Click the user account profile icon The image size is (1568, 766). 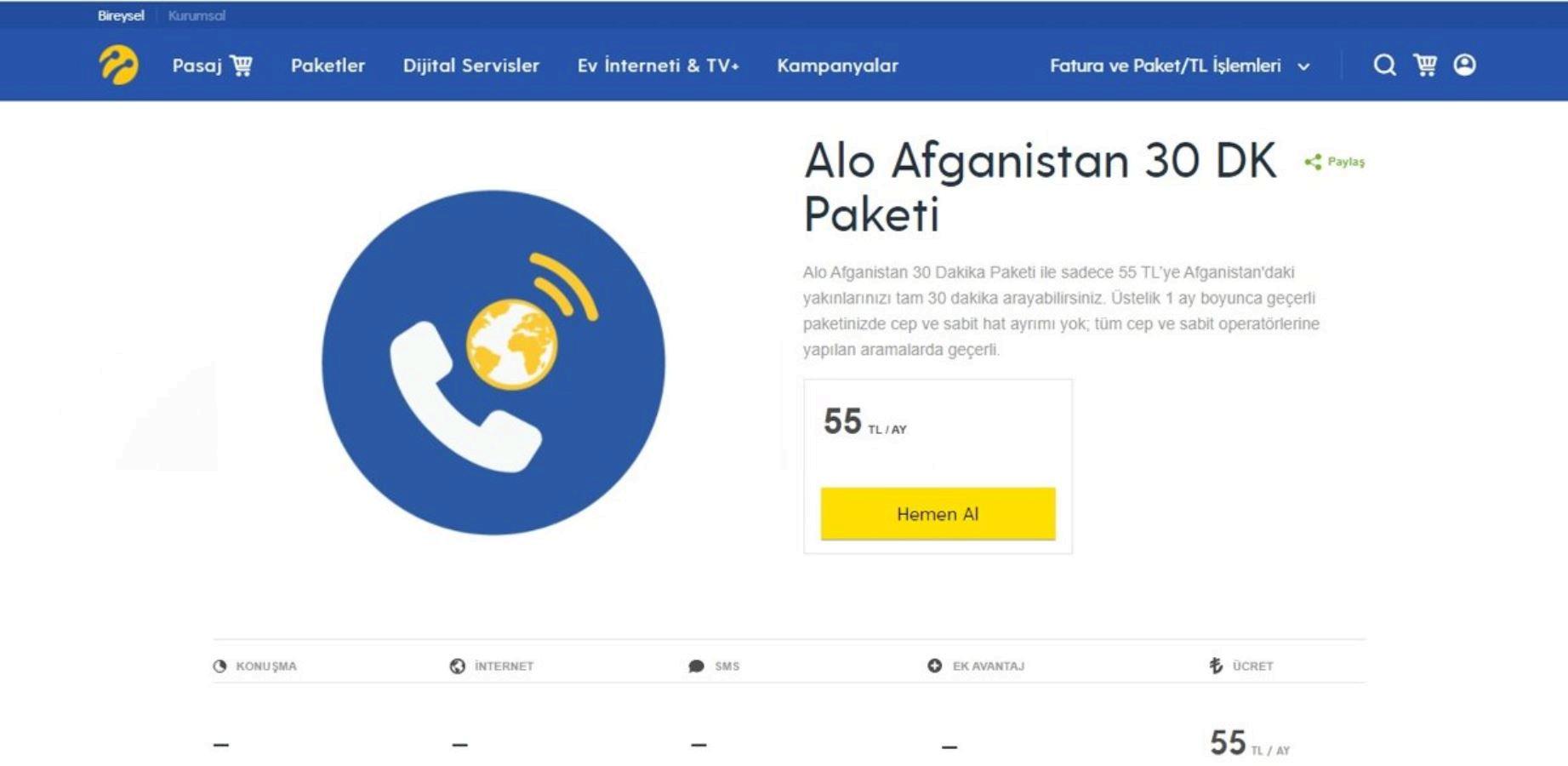[1464, 66]
